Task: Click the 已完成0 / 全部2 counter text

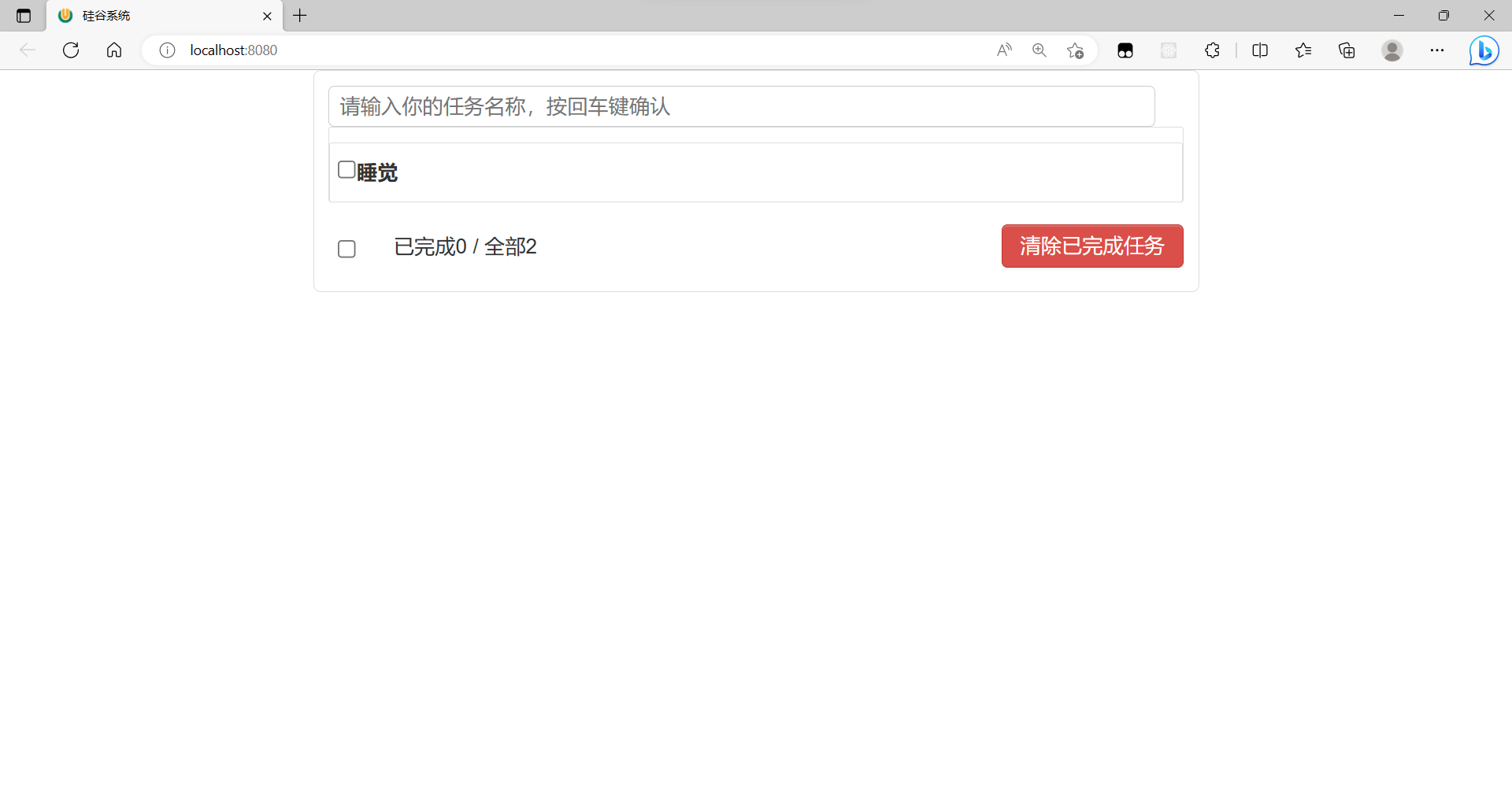Action: [x=465, y=246]
